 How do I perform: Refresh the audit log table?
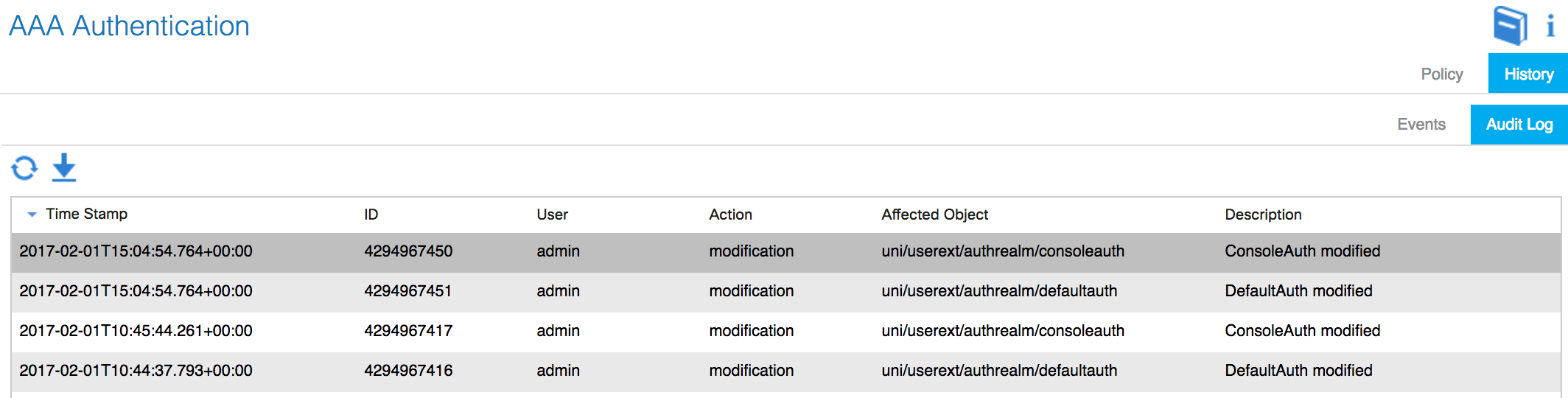24,168
